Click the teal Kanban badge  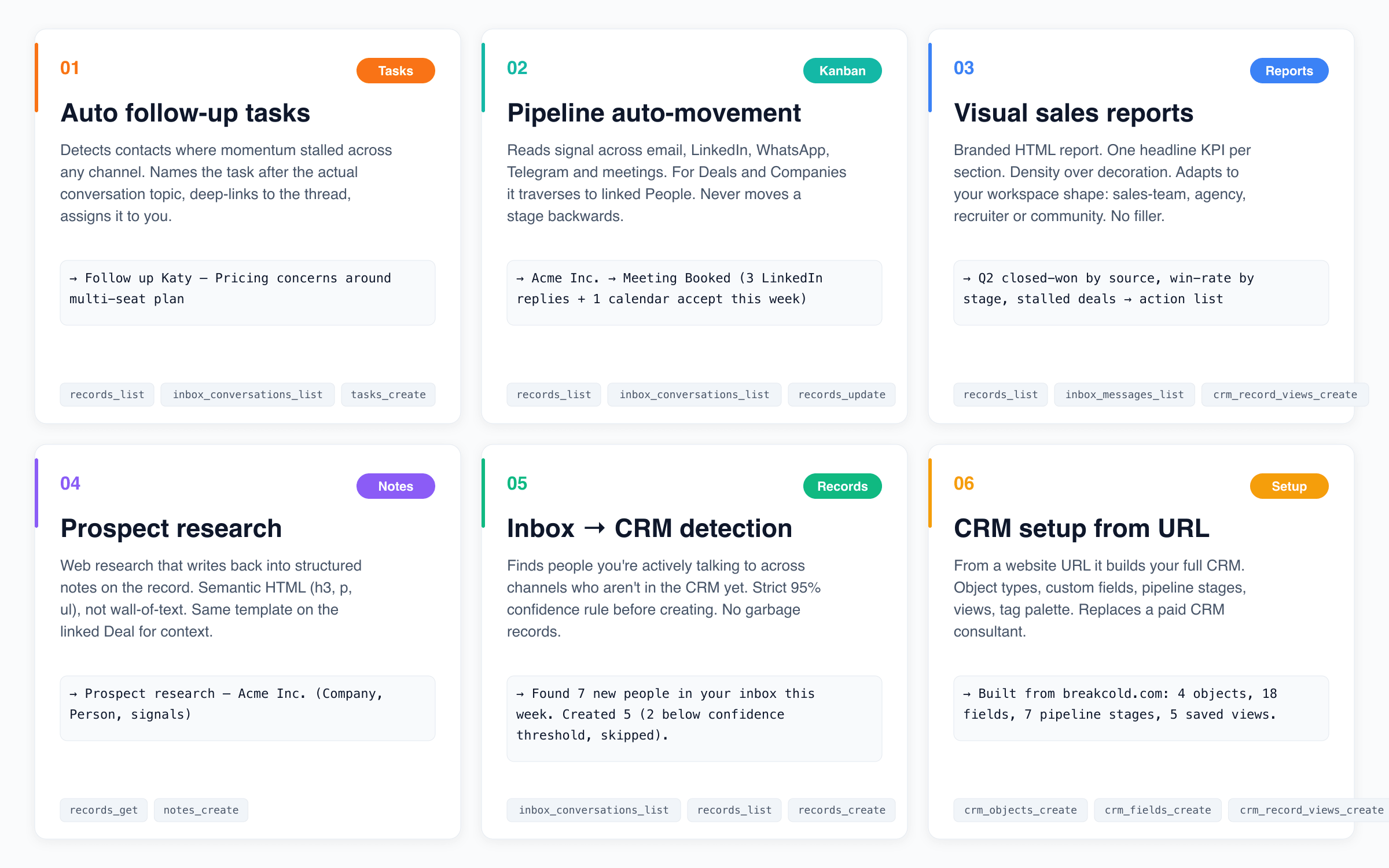(x=842, y=71)
